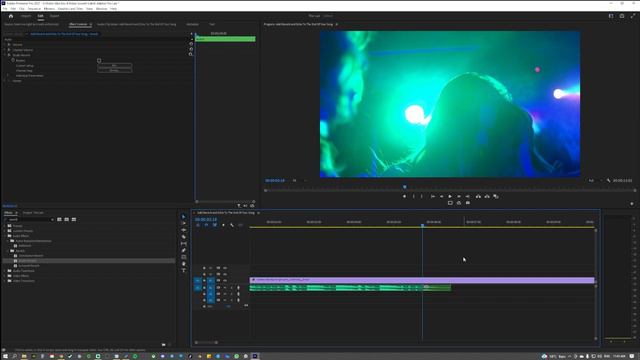Toggle Snap in the timeline
This screenshot has height=360, width=640.
click(206, 225)
